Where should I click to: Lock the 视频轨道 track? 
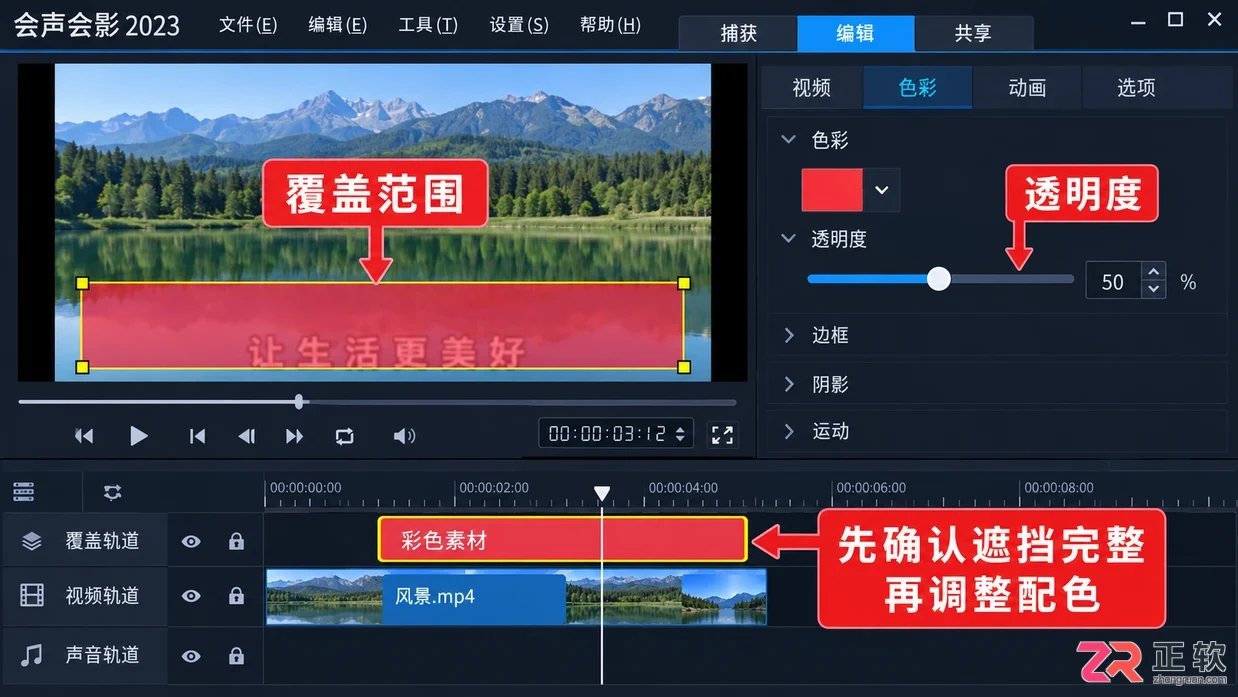tap(236, 596)
